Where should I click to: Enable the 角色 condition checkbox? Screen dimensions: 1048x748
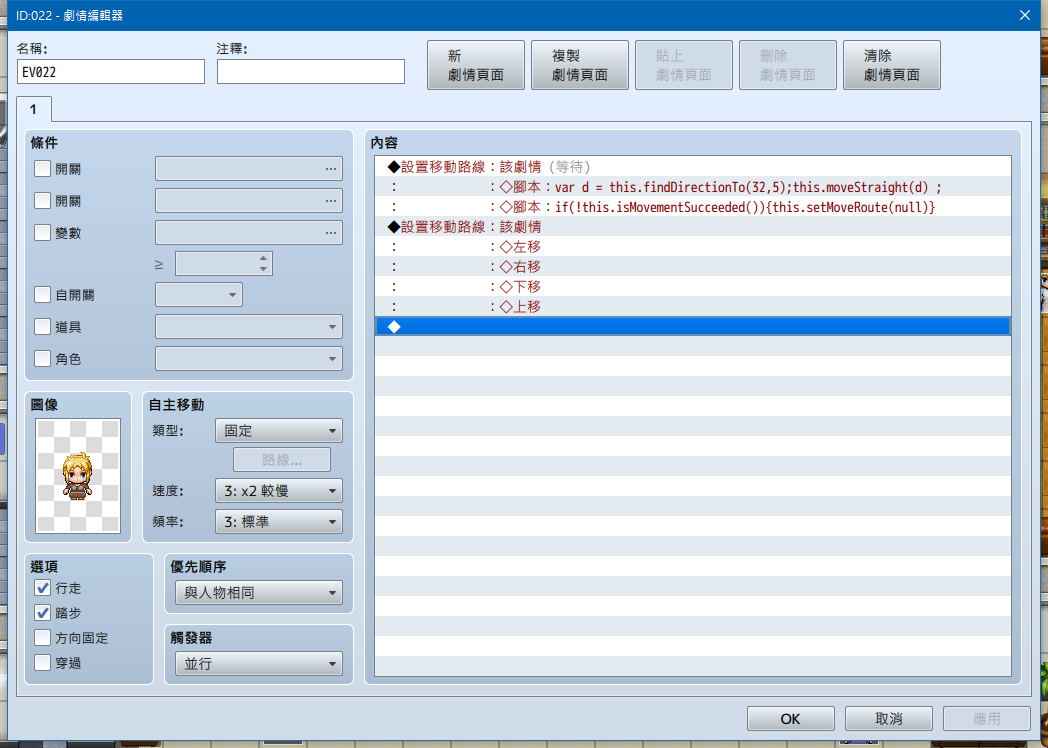42,359
